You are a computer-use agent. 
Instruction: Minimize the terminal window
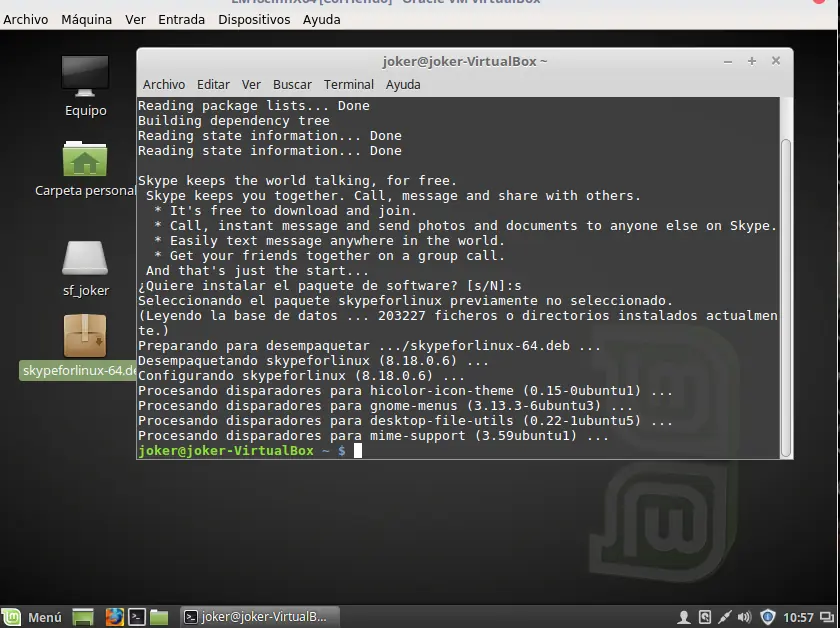(728, 62)
